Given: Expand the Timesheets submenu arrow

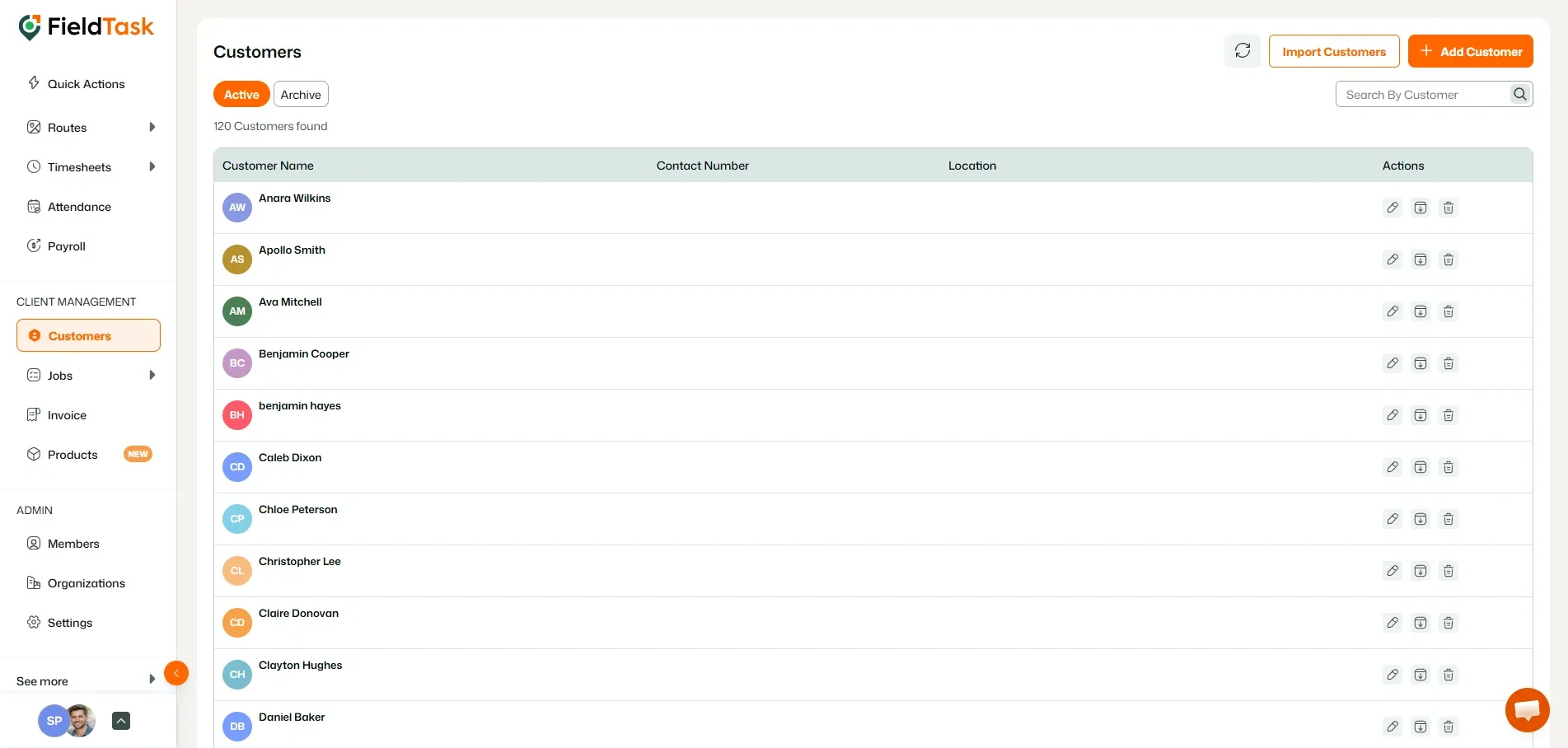Looking at the screenshot, I should point(152,166).
